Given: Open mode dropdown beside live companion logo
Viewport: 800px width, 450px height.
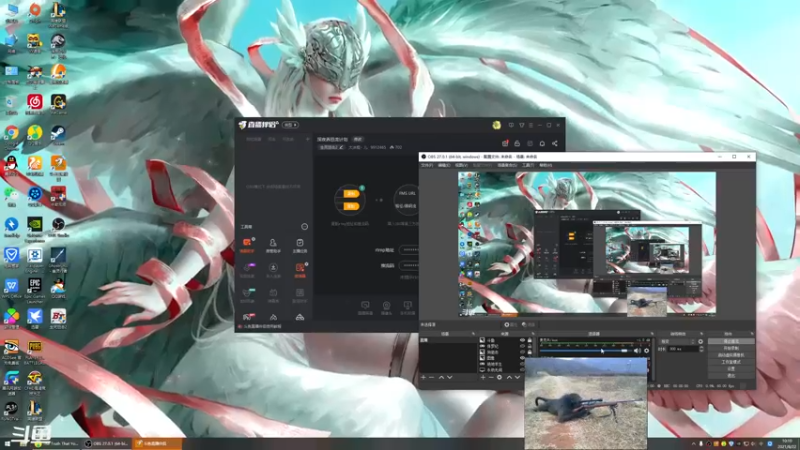Looking at the screenshot, I should pos(290,125).
